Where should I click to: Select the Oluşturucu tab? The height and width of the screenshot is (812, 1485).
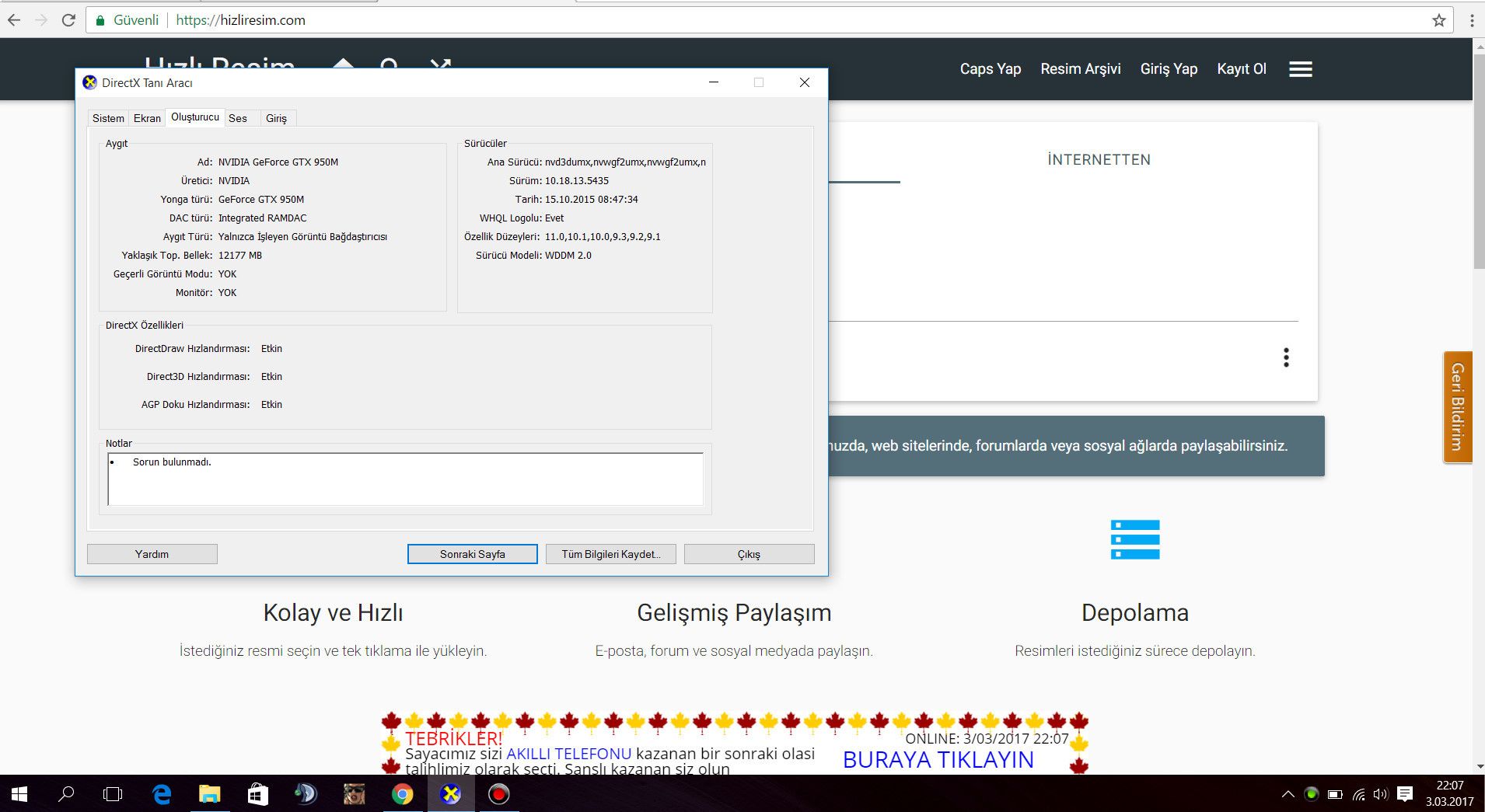click(x=195, y=117)
